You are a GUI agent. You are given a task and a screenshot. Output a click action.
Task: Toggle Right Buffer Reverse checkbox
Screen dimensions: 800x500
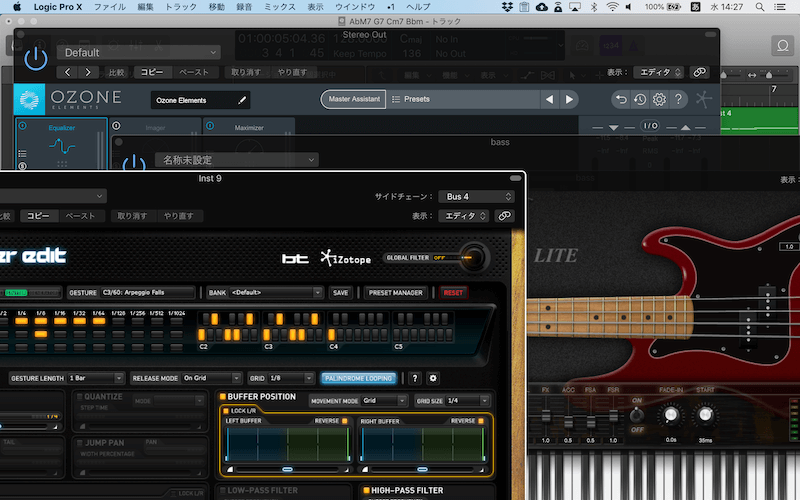point(481,421)
